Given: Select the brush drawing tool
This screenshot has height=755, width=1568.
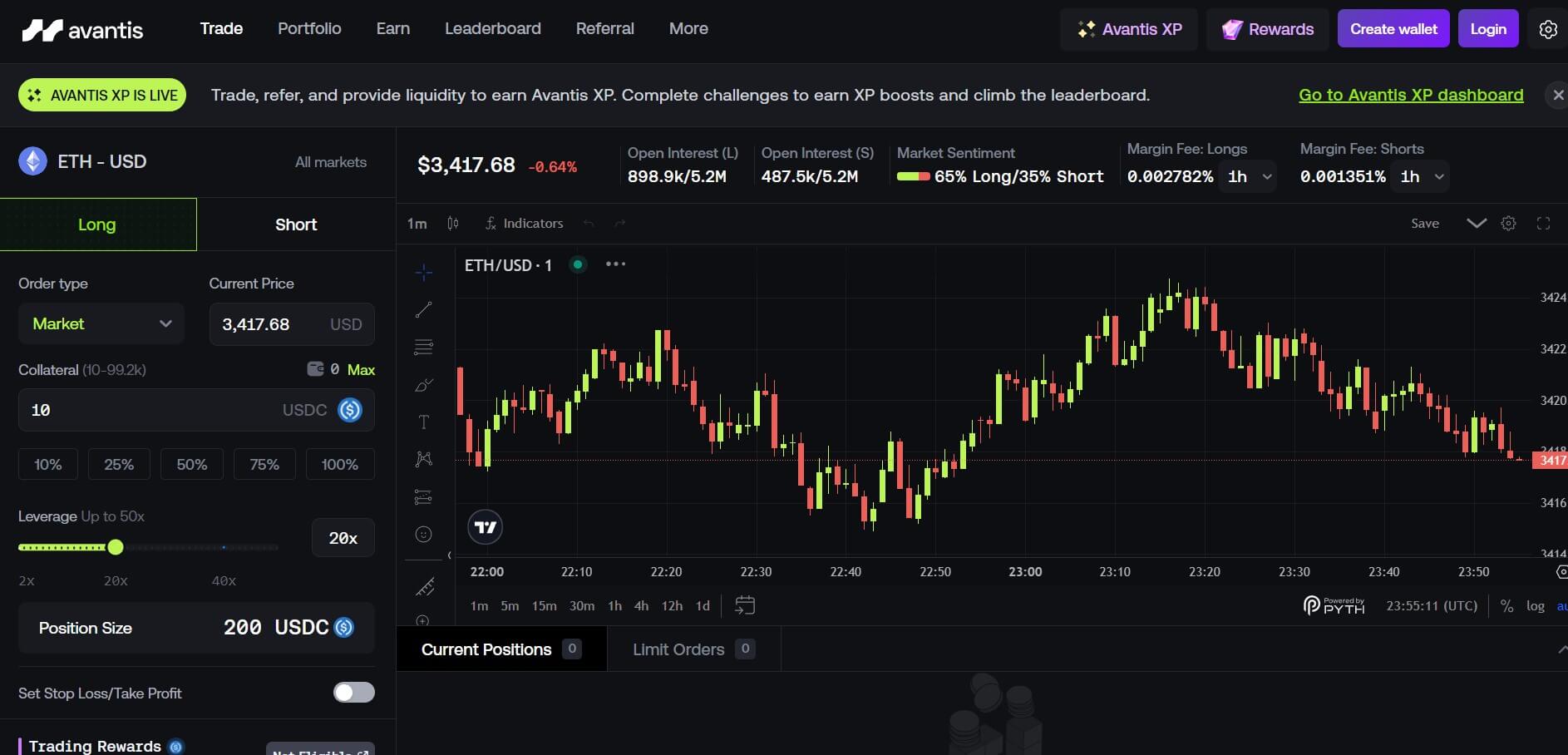Looking at the screenshot, I should (423, 385).
